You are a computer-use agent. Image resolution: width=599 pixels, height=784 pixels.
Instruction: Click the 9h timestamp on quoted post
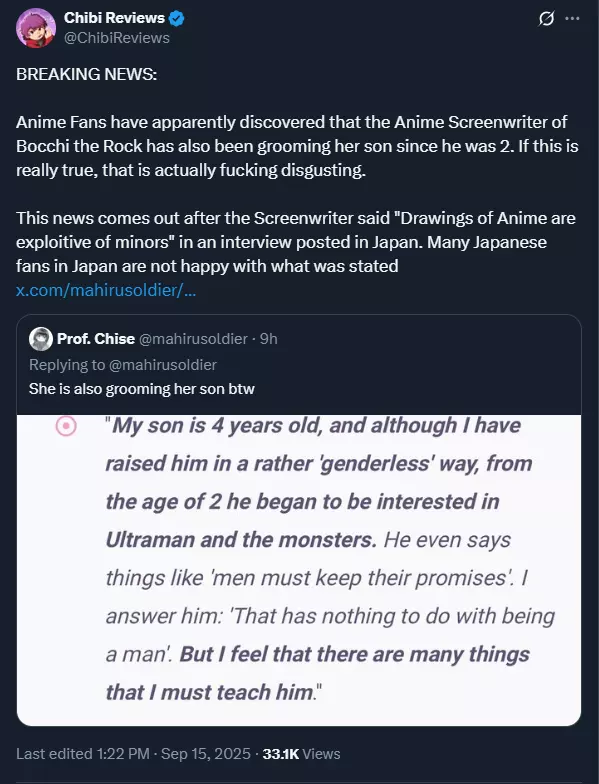pos(268,339)
